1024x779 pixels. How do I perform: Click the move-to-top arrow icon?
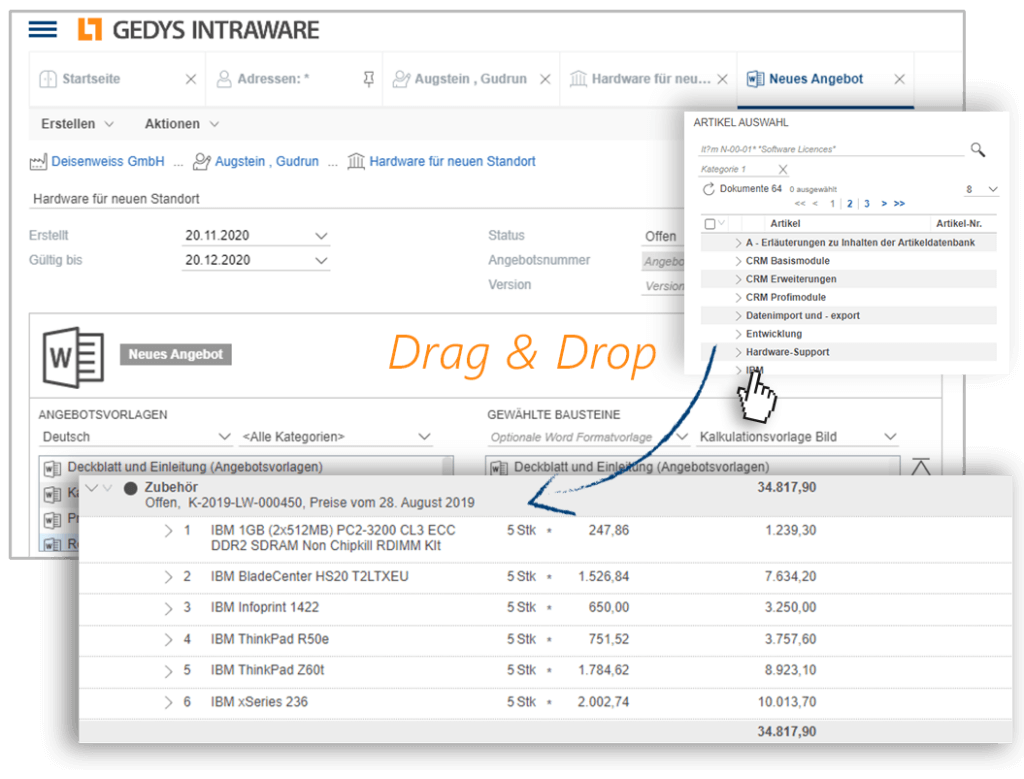coord(920,466)
